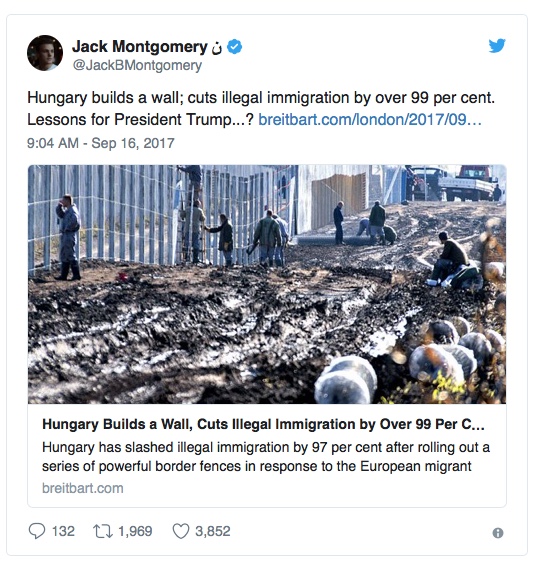This screenshot has height=563, width=533.
Task: Open the breitbart.com/london/2017/09 link
Action: (370, 120)
